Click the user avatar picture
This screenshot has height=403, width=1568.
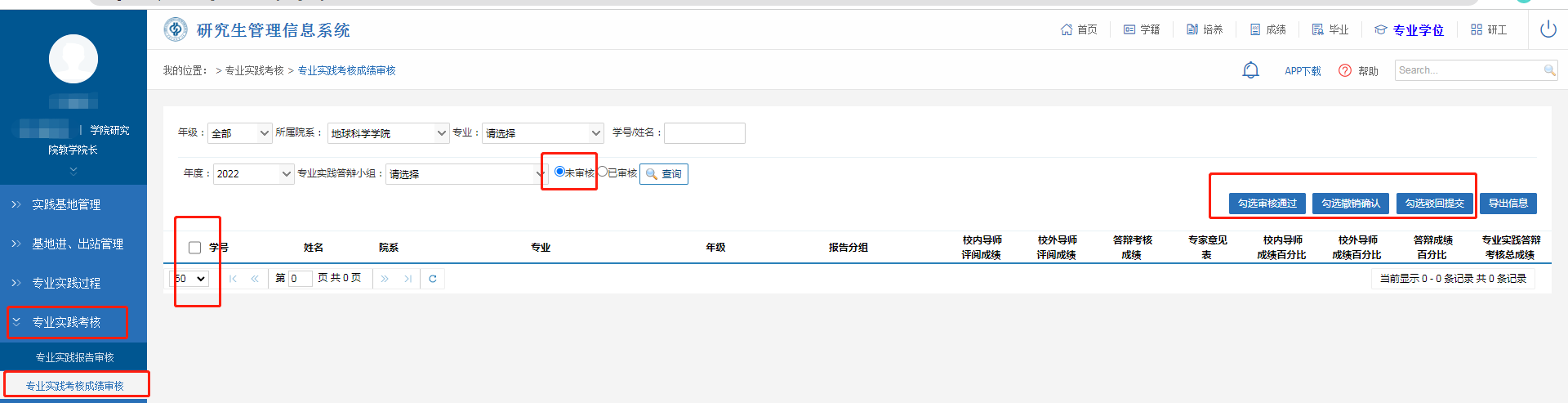click(73, 59)
